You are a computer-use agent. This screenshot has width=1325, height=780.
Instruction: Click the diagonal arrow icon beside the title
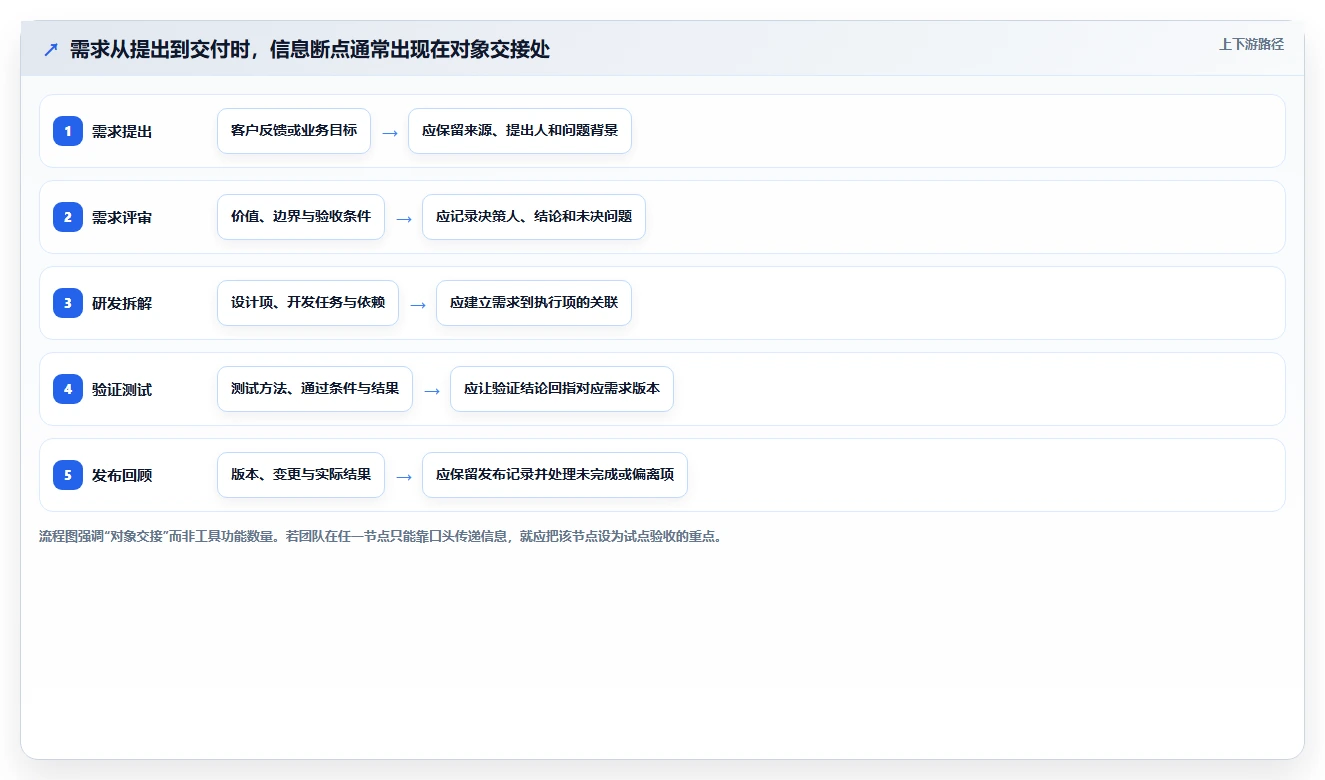pos(51,50)
